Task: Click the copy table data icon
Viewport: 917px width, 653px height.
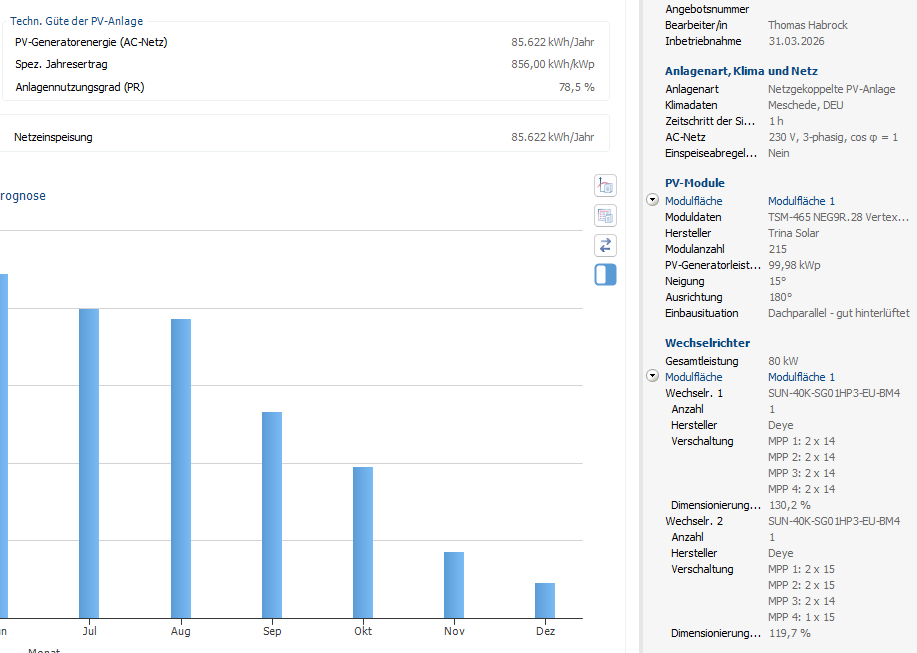Action: pyautogui.click(x=605, y=215)
